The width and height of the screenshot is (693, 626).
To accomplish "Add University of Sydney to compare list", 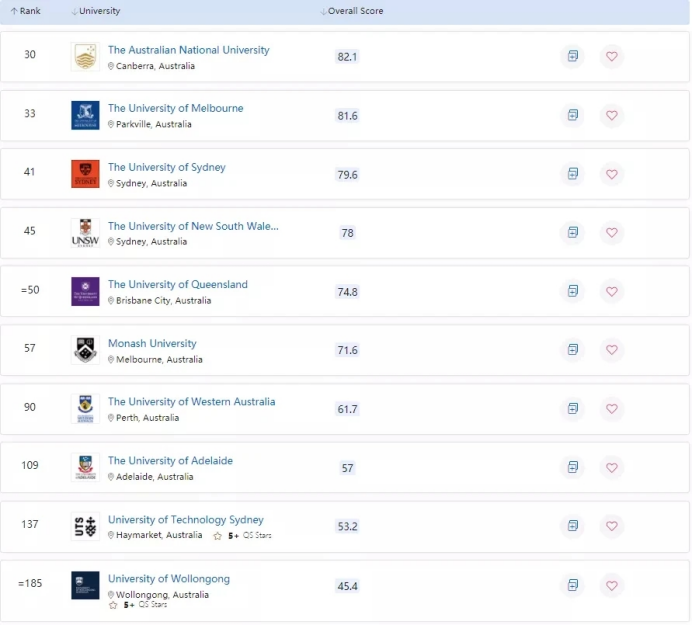I will pos(572,174).
